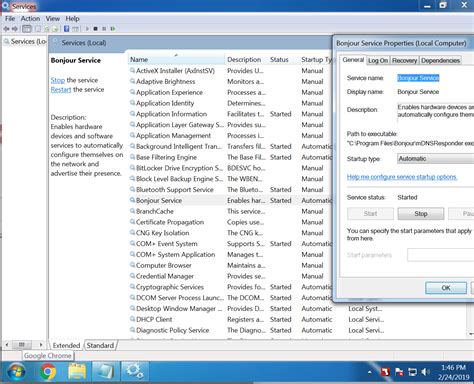Open Help via the blue toolbar icon
The width and height of the screenshot is (474, 384).
[x=66, y=29]
